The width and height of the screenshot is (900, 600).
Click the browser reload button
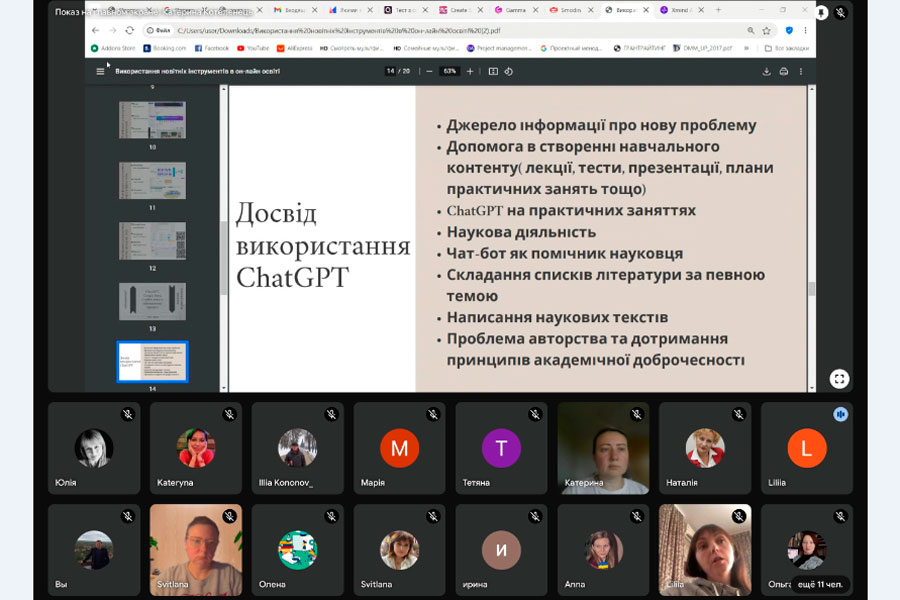coord(129,30)
